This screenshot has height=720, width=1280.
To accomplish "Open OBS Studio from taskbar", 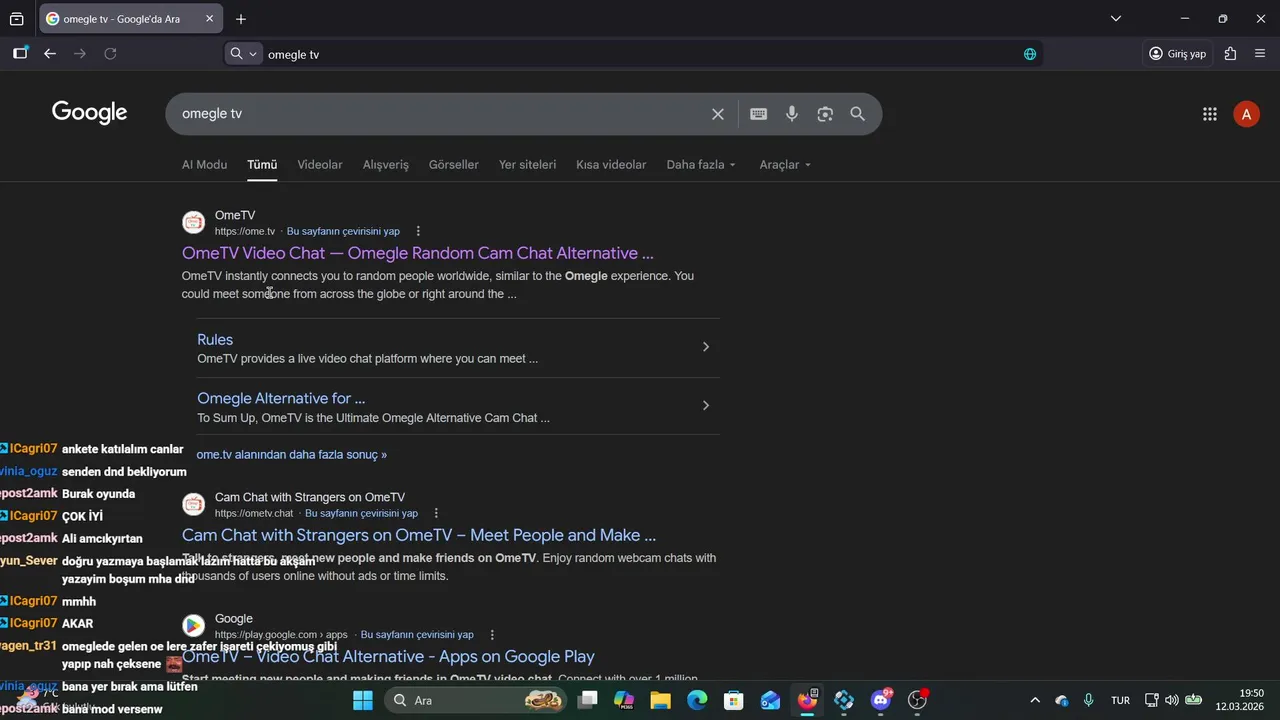I will (x=917, y=700).
